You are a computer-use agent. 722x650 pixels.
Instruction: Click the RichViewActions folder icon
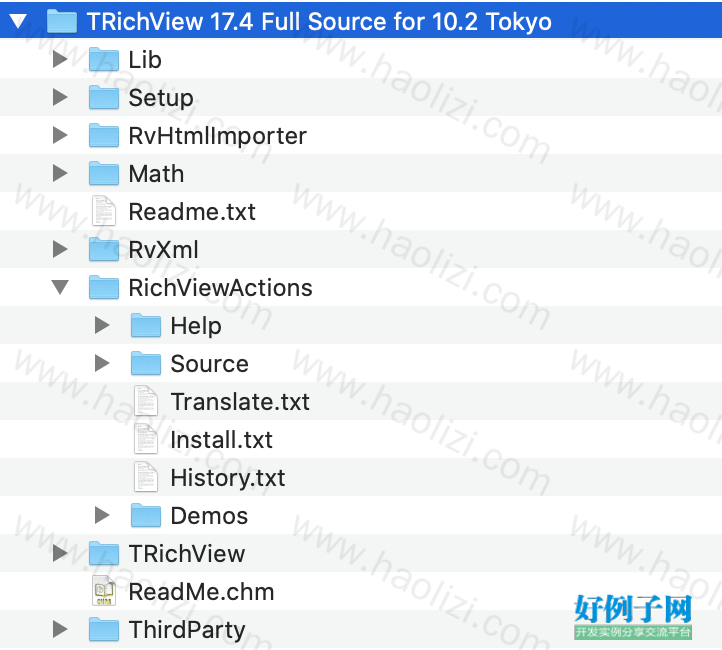[x=104, y=287]
